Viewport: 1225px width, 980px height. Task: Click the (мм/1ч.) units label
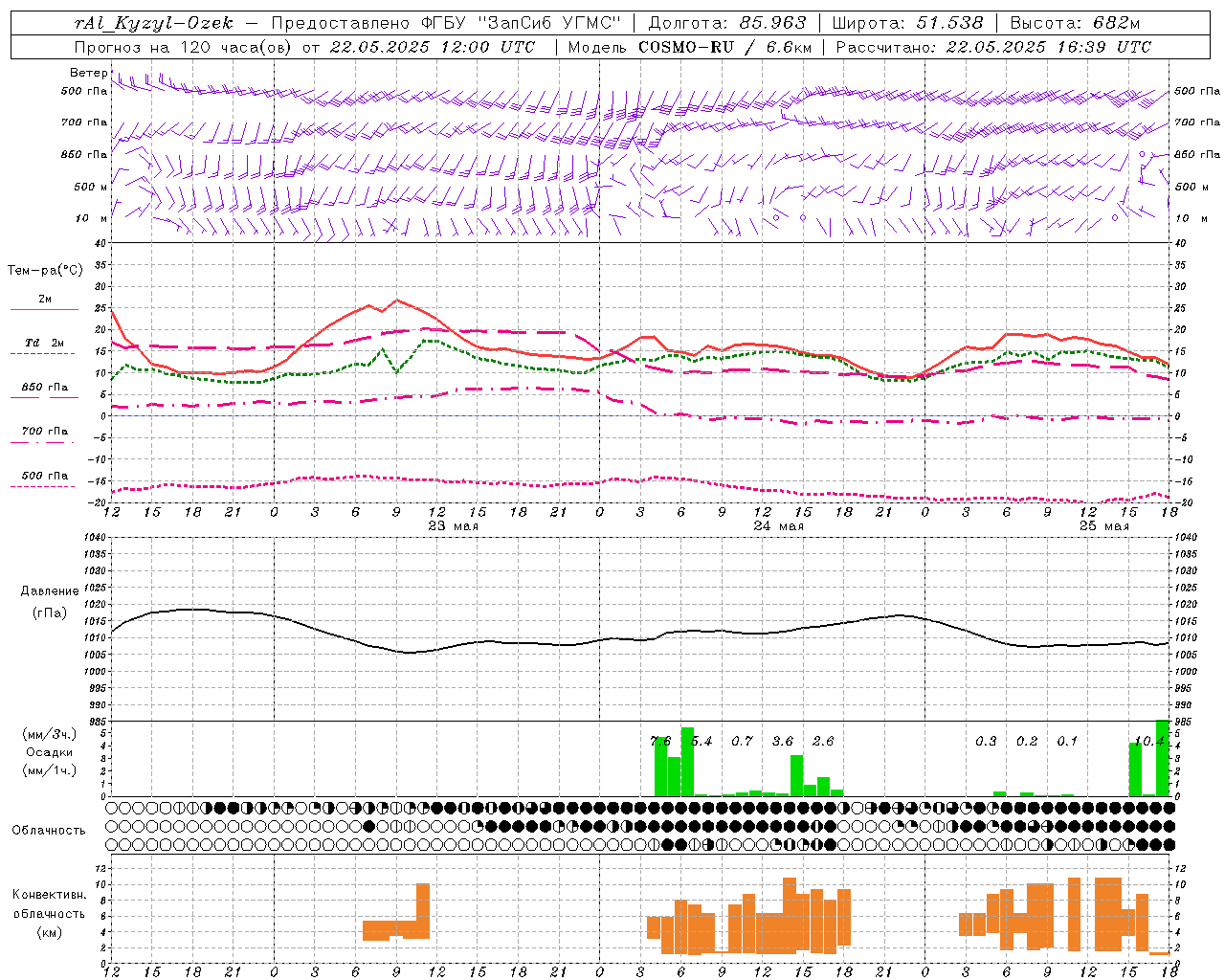click(50, 770)
